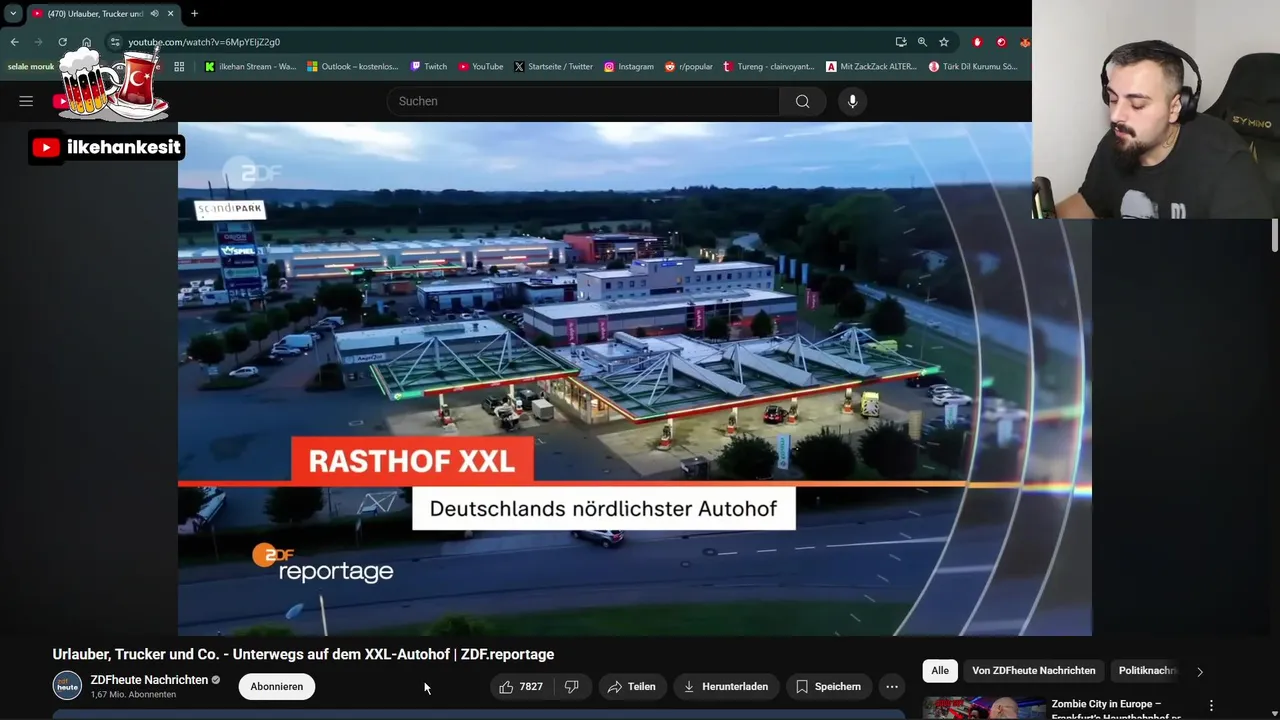Download the video via Herunterladen
The image size is (1280, 720).
[x=726, y=687]
